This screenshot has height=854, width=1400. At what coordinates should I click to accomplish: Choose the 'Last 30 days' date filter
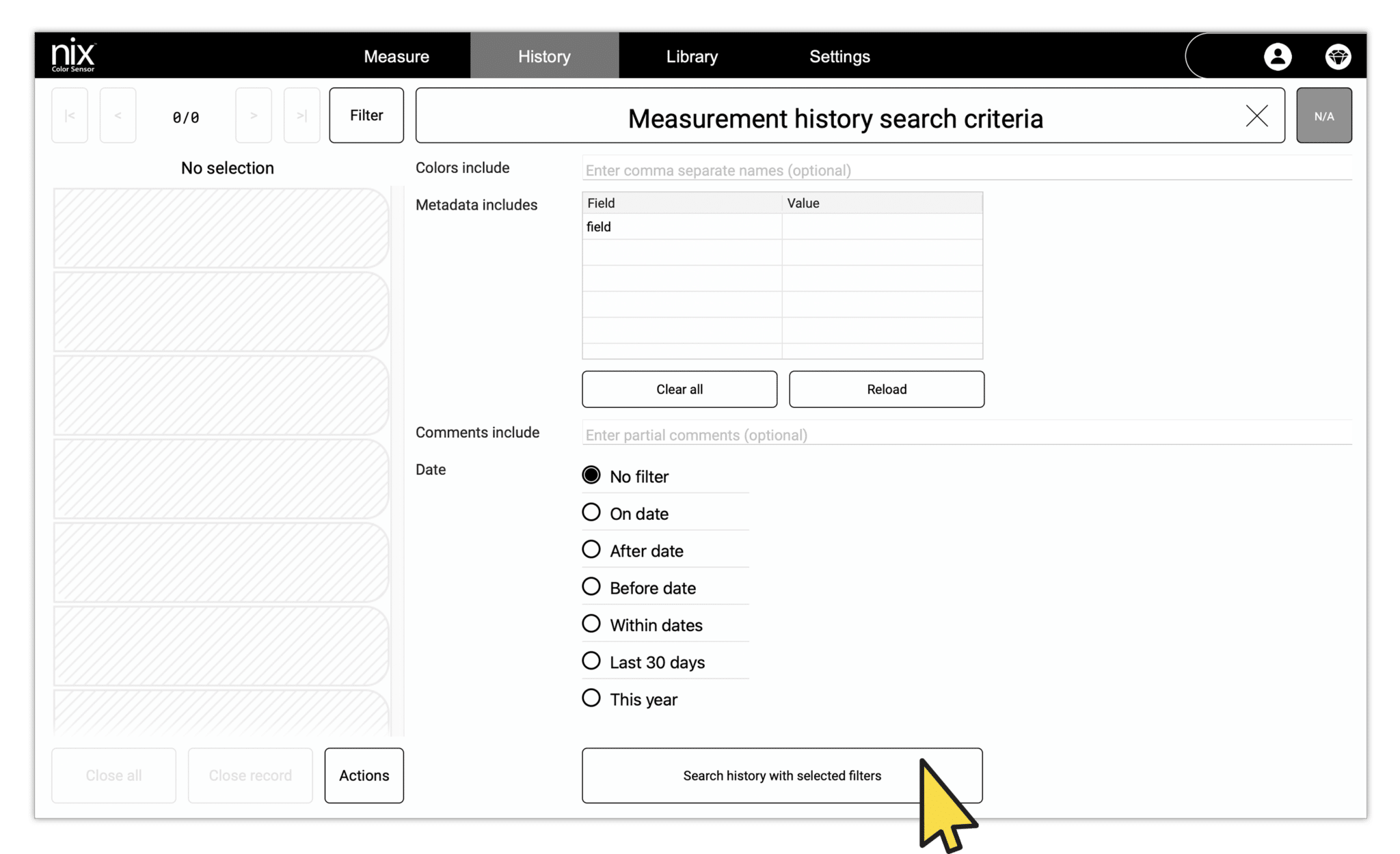click(x=591, y=661)
